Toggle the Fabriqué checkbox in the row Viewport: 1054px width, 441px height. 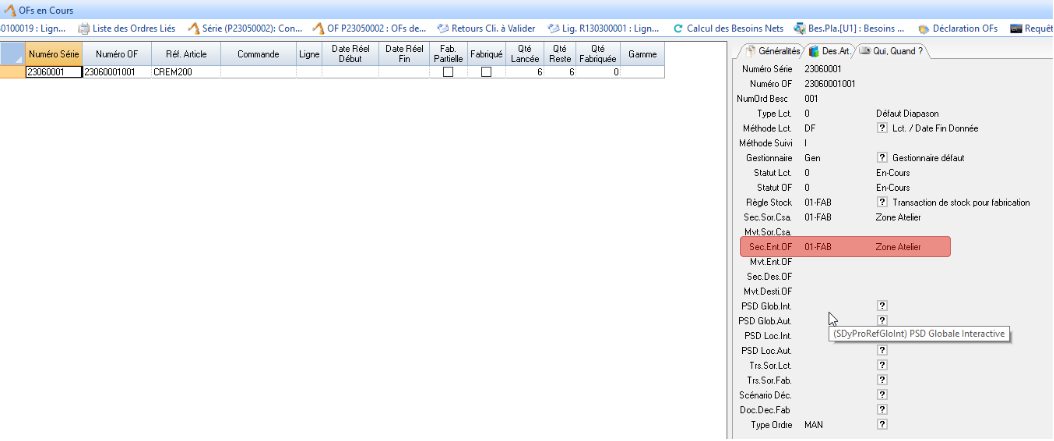[486, 72]
